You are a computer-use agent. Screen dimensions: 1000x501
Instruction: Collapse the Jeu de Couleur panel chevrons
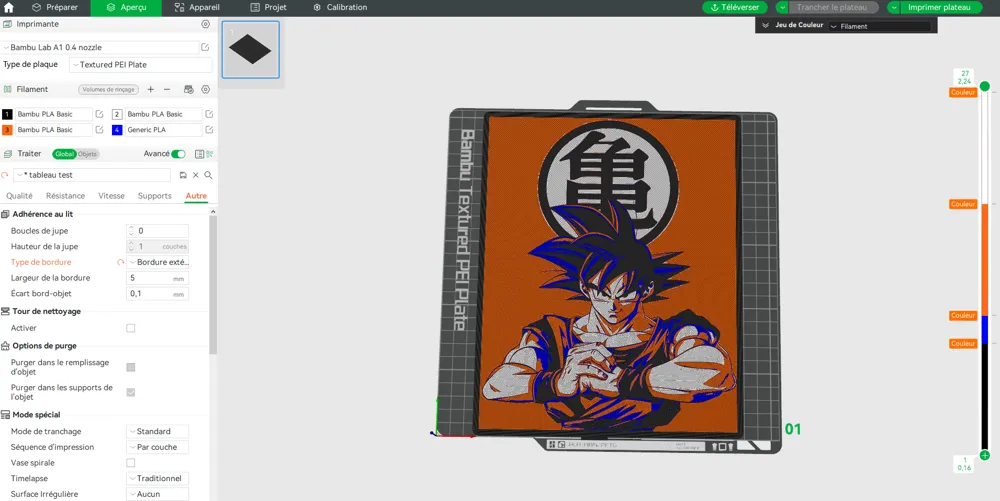tap(765, 26)
